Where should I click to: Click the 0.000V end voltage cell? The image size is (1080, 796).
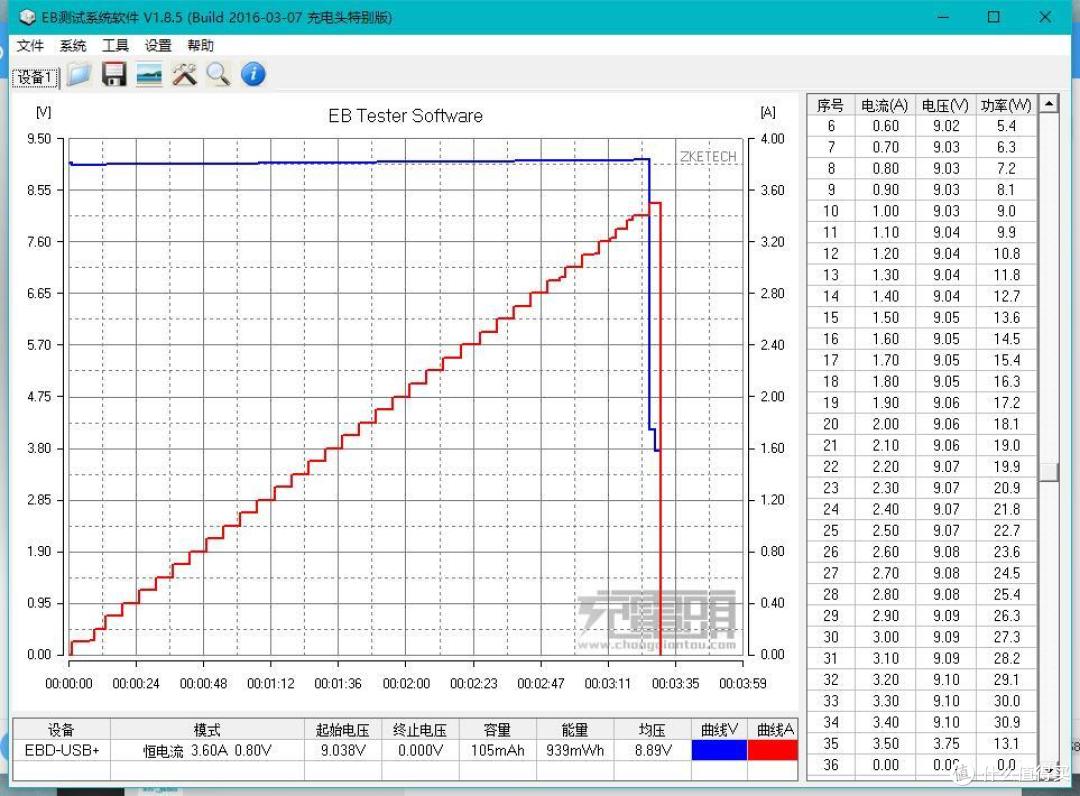click(x=420, y=750)
